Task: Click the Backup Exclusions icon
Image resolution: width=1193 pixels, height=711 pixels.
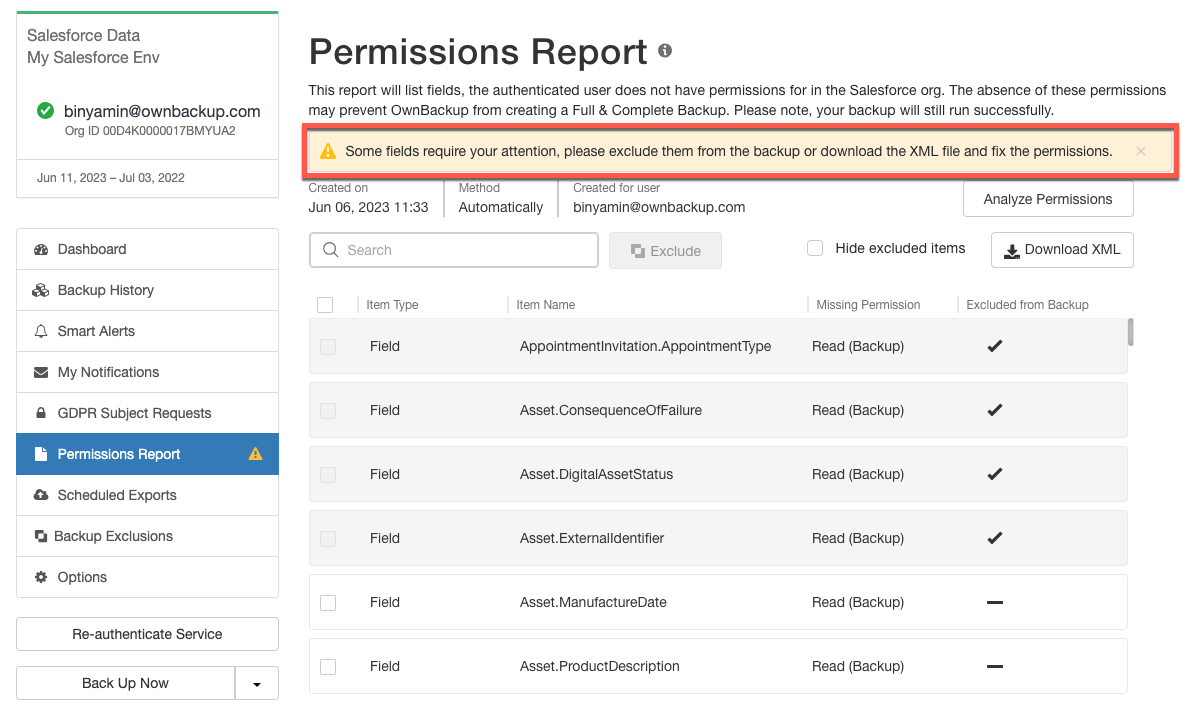Action: click(39, 535)
